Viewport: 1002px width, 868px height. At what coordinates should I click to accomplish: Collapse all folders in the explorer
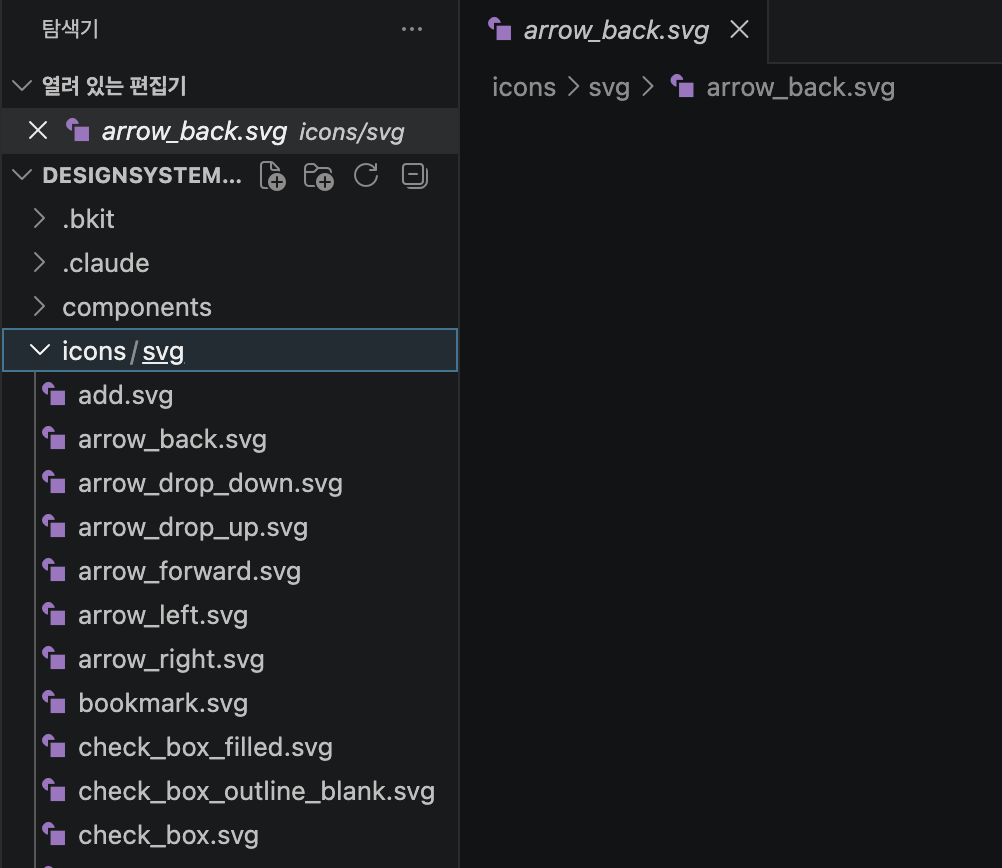[x=413, y=175]
